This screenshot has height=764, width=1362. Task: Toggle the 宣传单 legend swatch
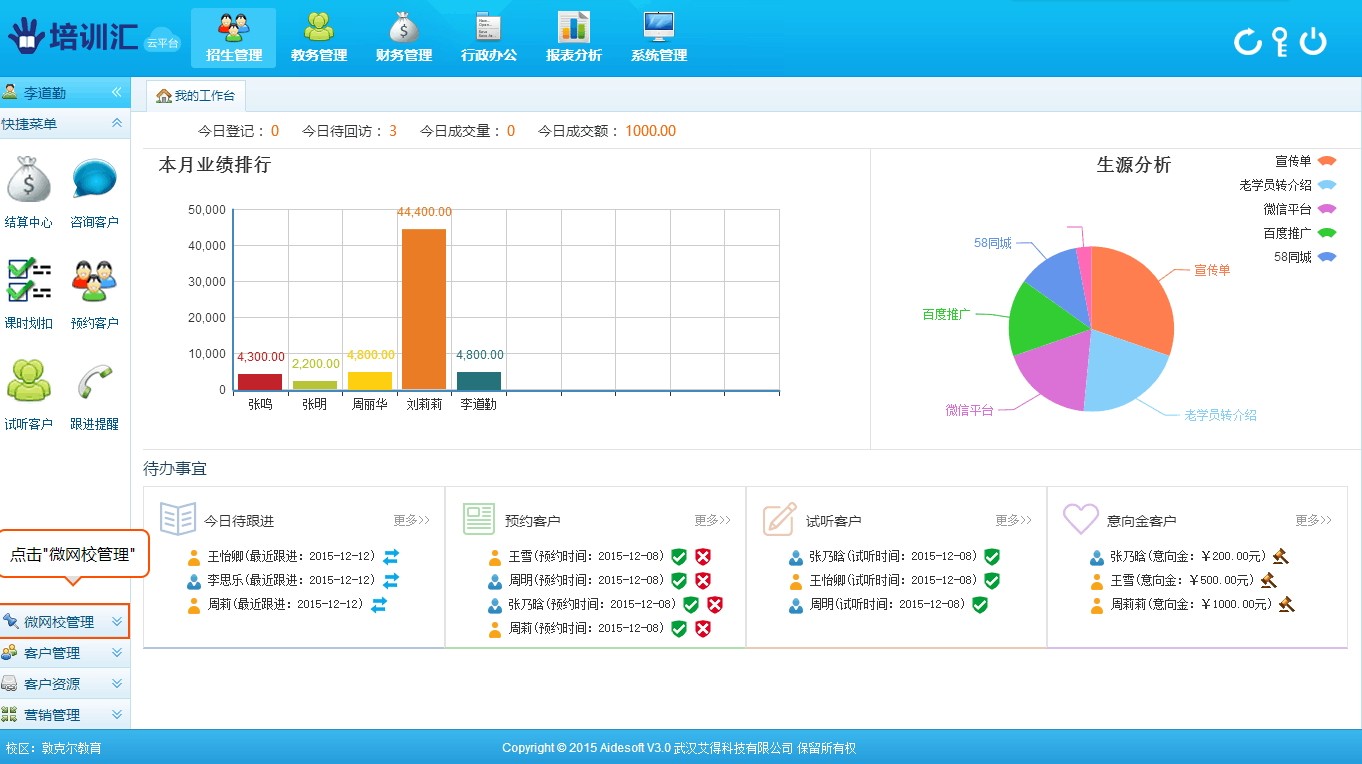[x=1327, y=161]
